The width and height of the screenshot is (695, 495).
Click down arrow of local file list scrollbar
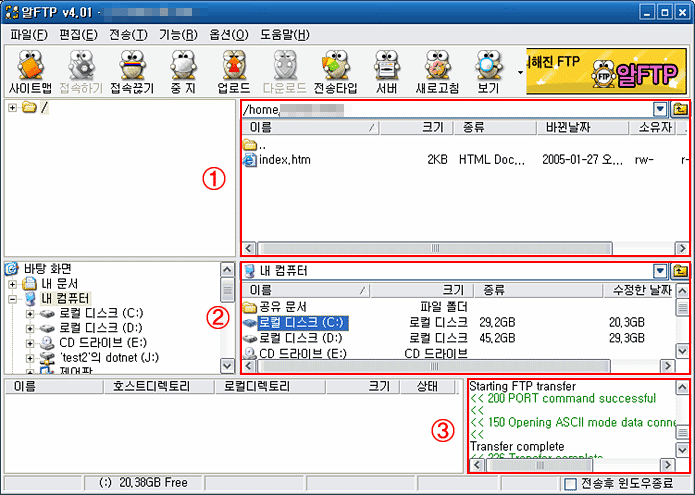(683, 351)
